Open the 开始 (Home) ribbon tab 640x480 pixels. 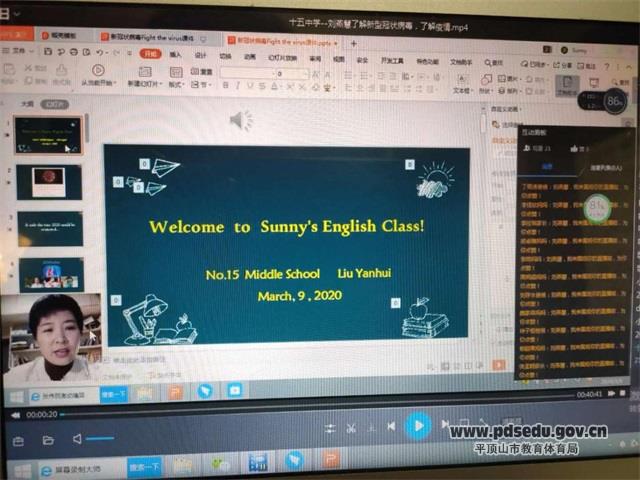(150, 54)
